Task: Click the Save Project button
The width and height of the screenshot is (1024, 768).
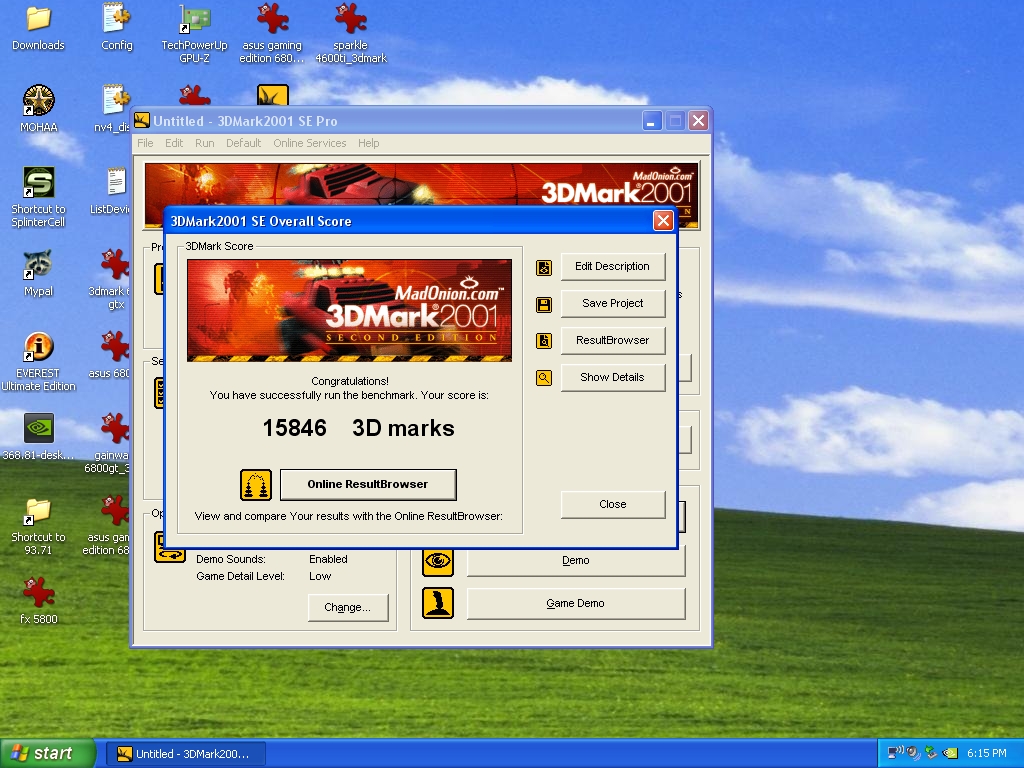Action: coord(613,304)
